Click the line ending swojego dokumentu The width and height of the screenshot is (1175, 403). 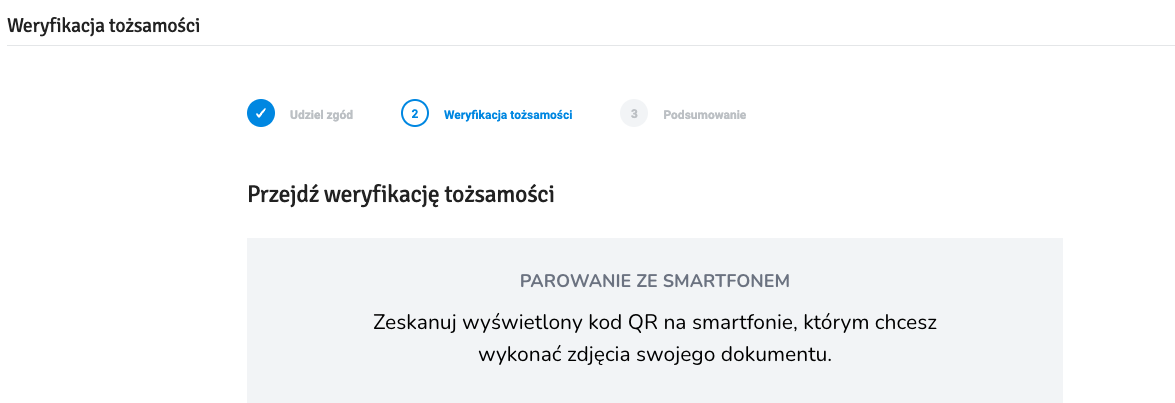[x=655, y=354]
